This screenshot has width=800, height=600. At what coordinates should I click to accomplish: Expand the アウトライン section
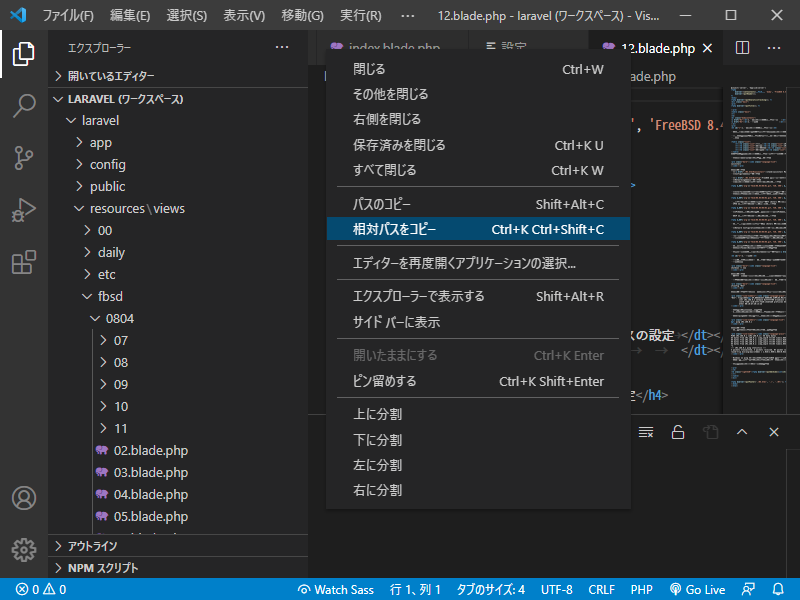[x=92, y=546]
